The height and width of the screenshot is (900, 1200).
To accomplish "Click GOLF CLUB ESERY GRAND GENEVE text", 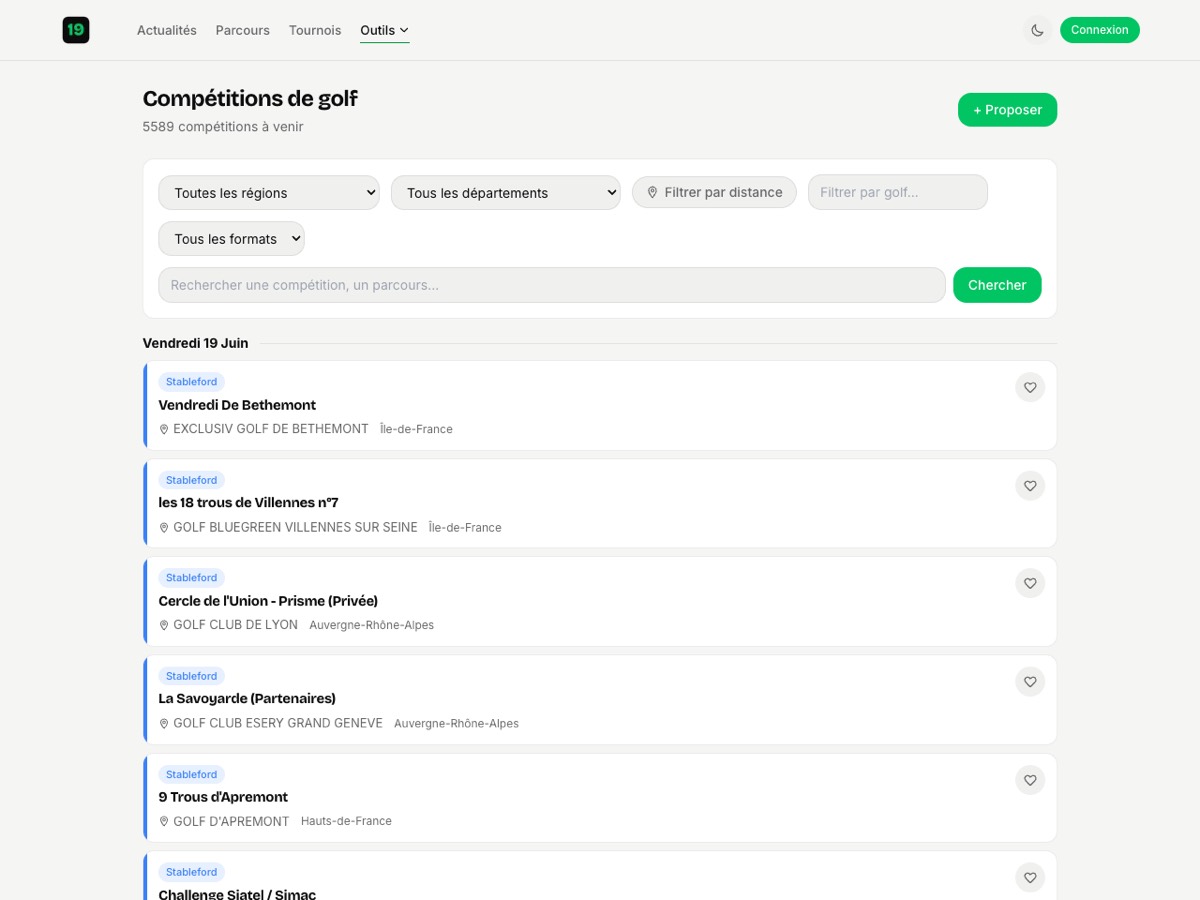I will [278, 723].
